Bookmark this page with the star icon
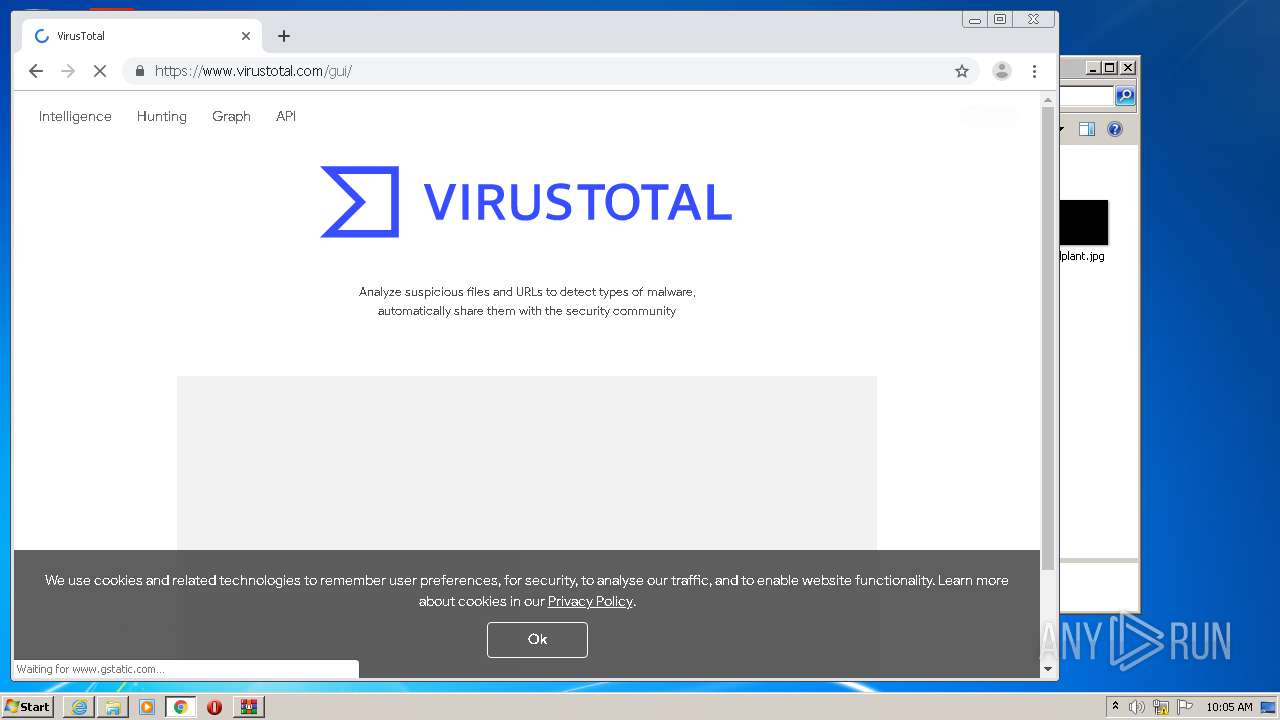Viewport: 1280px width, 720px height. coord(962,71)
